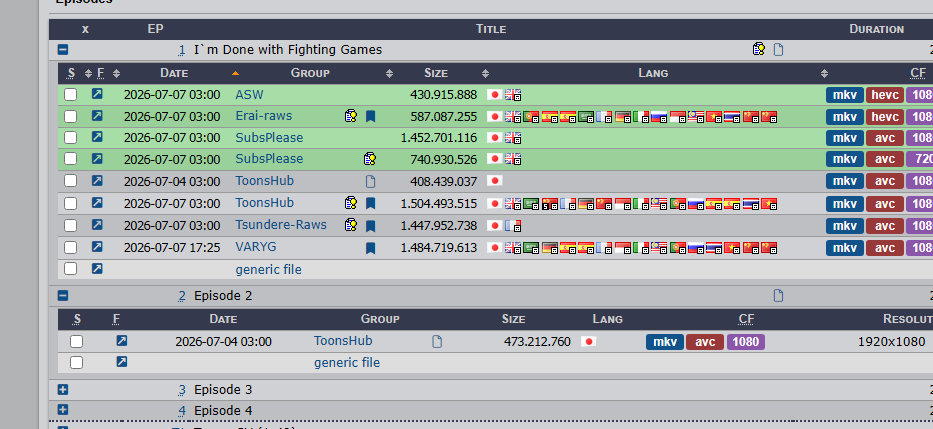Click comment note icon in 1.504.493.515 ToonsHub row
The image size is (933, 429).
pyautogui.click(x=351, y=203)
